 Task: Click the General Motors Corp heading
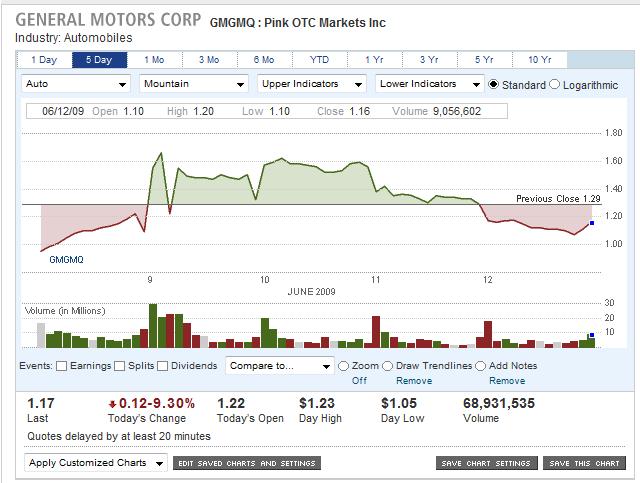[108, 20]
